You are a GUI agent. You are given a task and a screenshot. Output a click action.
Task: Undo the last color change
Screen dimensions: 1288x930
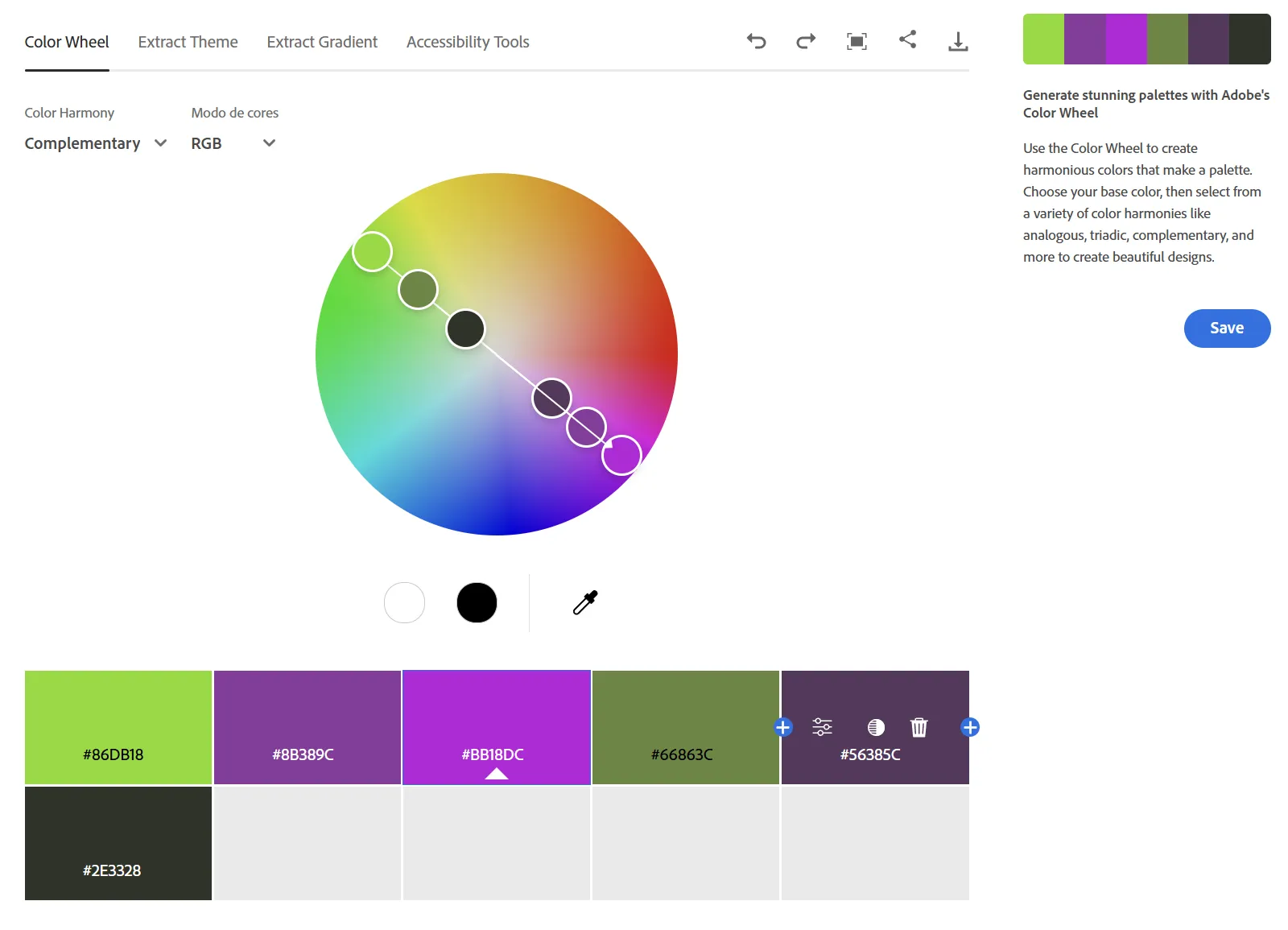(x=756, y=41)
